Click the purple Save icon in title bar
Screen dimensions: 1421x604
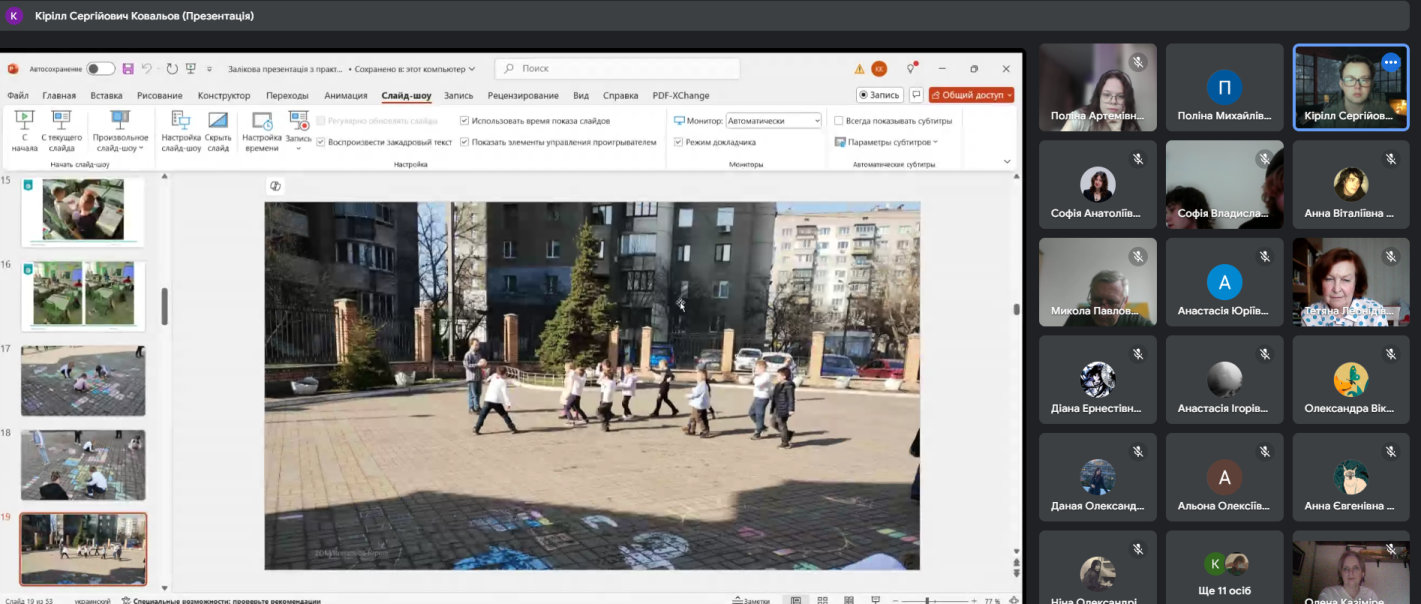click(128, 69)
